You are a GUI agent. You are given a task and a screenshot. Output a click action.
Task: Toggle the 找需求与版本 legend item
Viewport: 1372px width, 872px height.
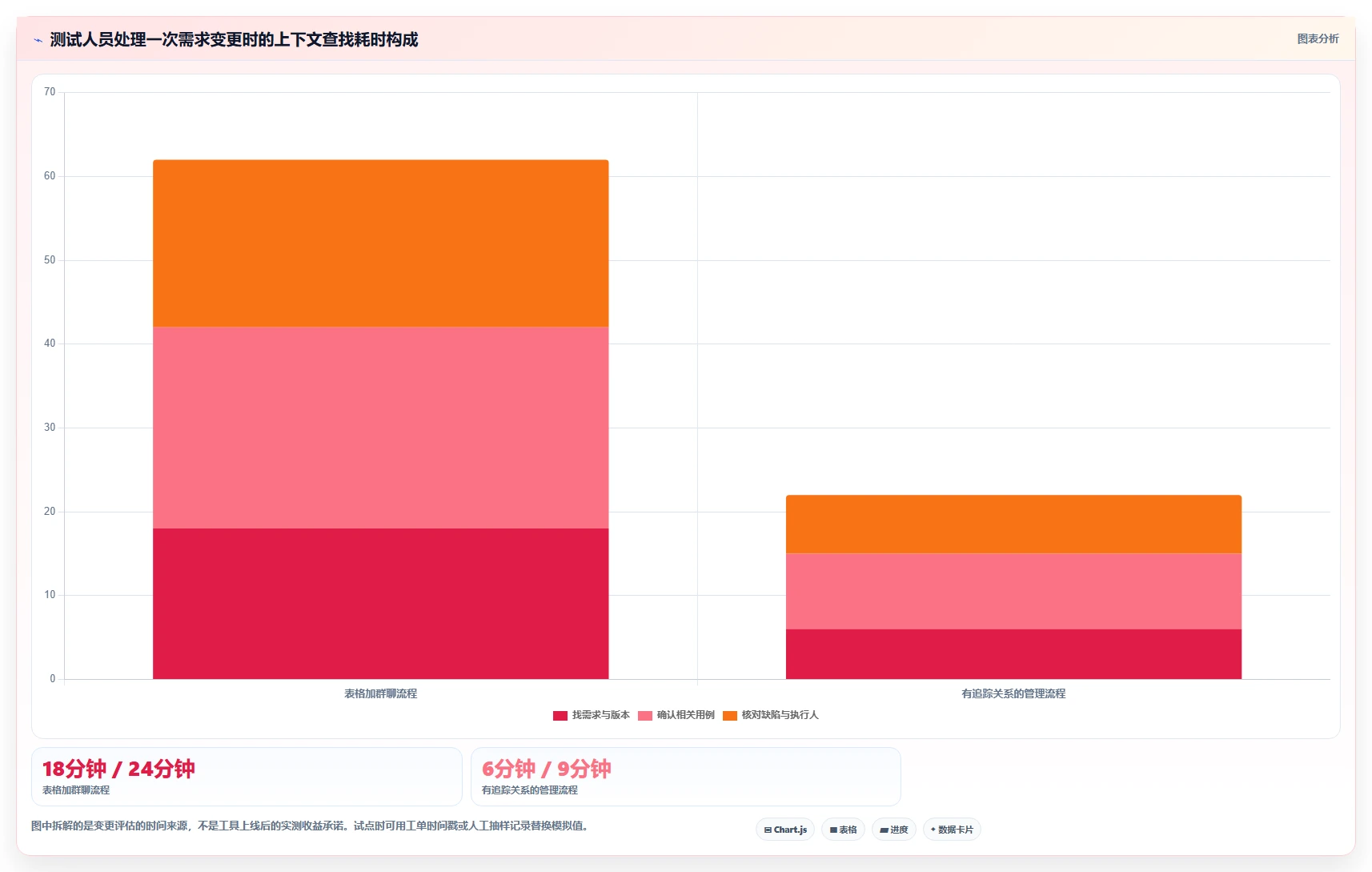(x=592, y=715)
